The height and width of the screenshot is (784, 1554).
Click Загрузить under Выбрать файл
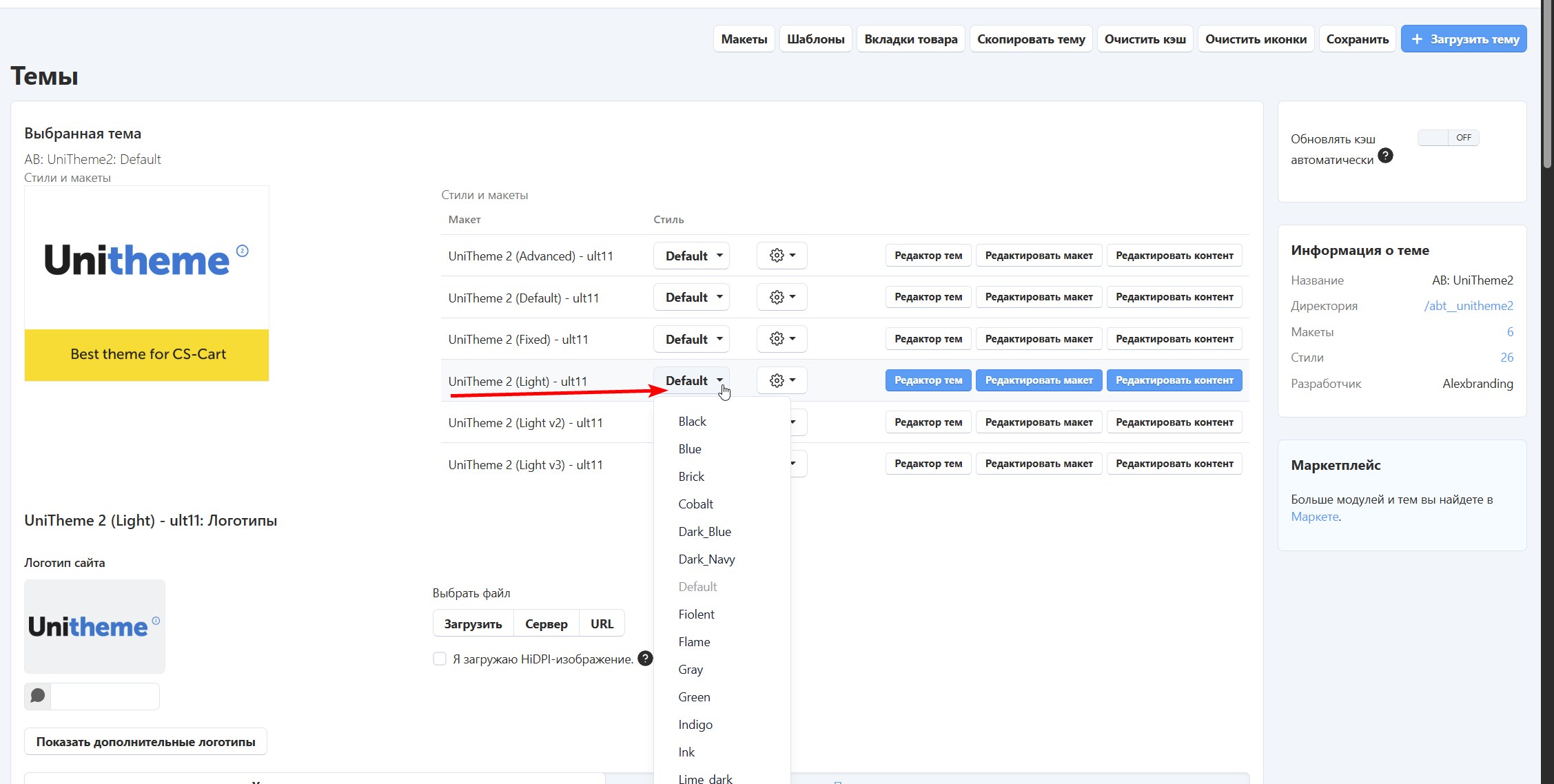click(473, 623)
